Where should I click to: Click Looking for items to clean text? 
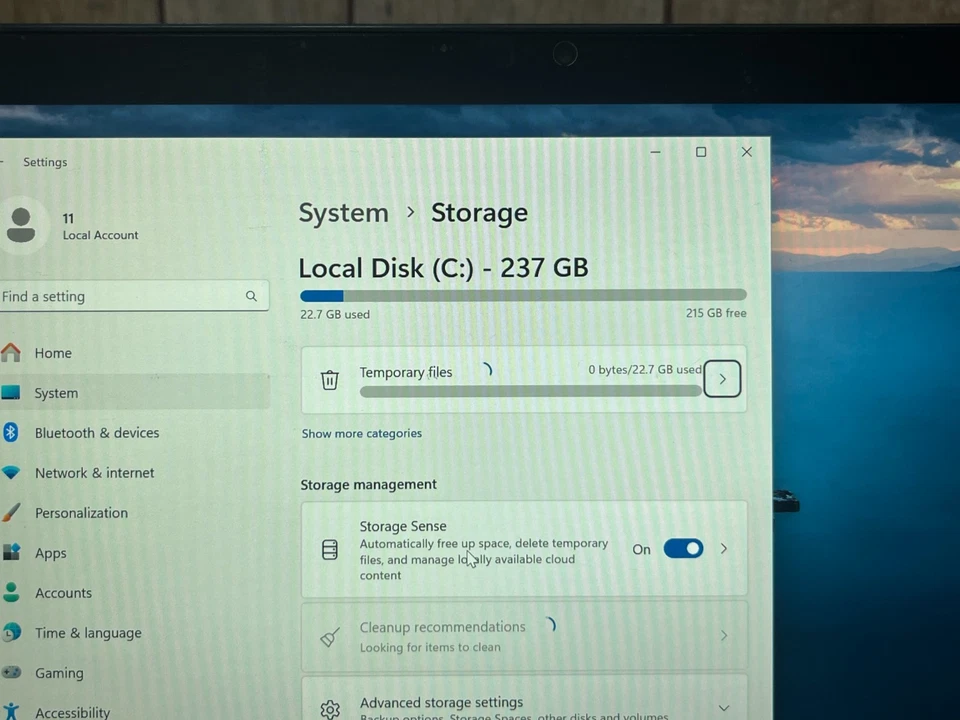click(430, 647)
